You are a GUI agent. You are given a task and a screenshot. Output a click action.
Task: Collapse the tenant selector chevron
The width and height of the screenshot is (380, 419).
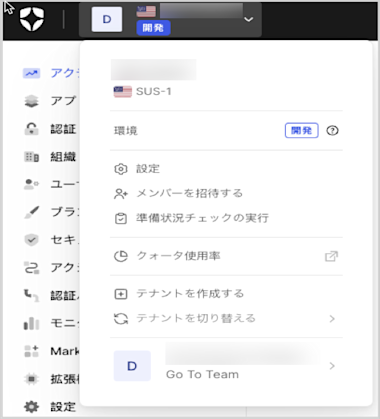pos(248,19)
